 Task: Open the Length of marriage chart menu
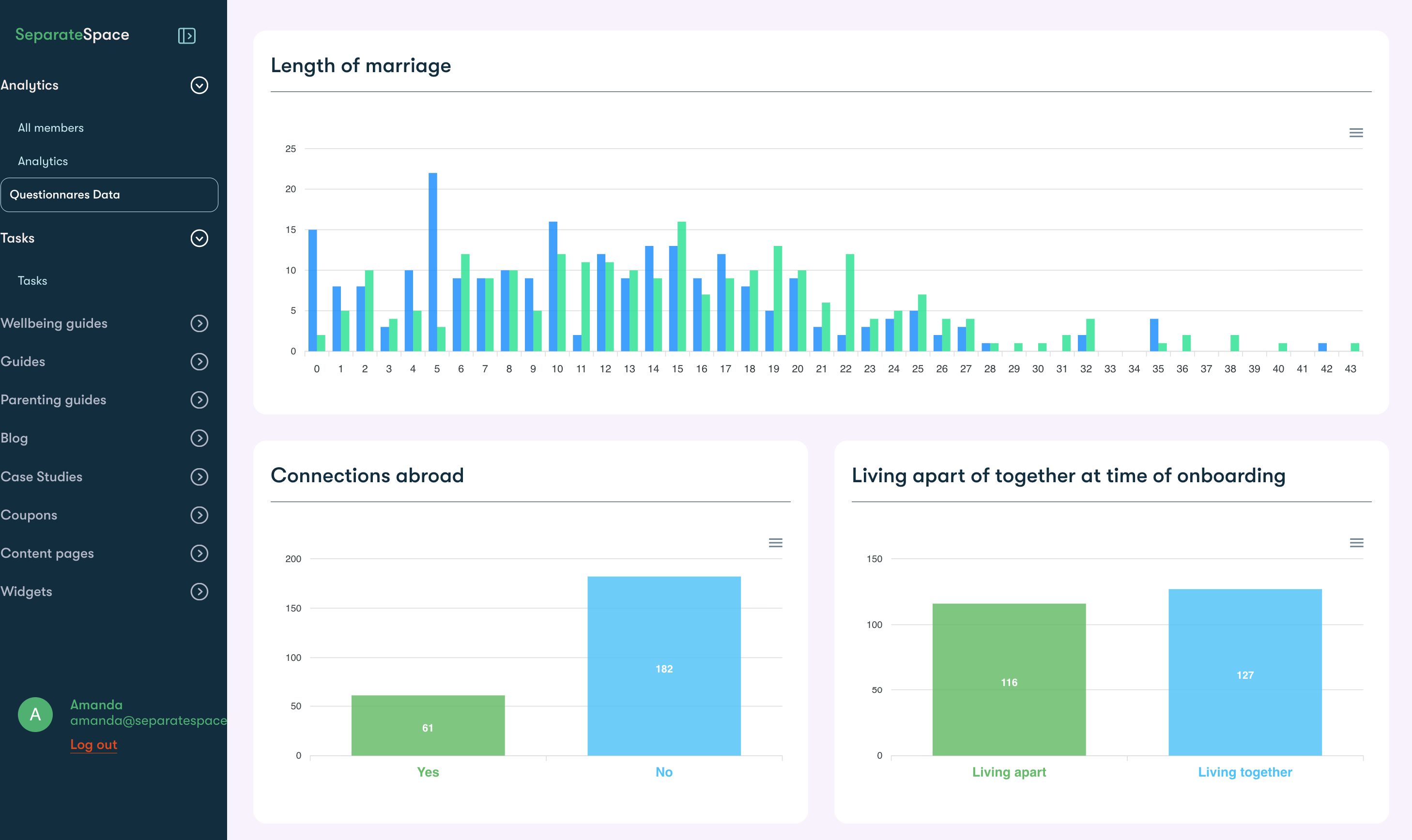(x=1356, y=133)
